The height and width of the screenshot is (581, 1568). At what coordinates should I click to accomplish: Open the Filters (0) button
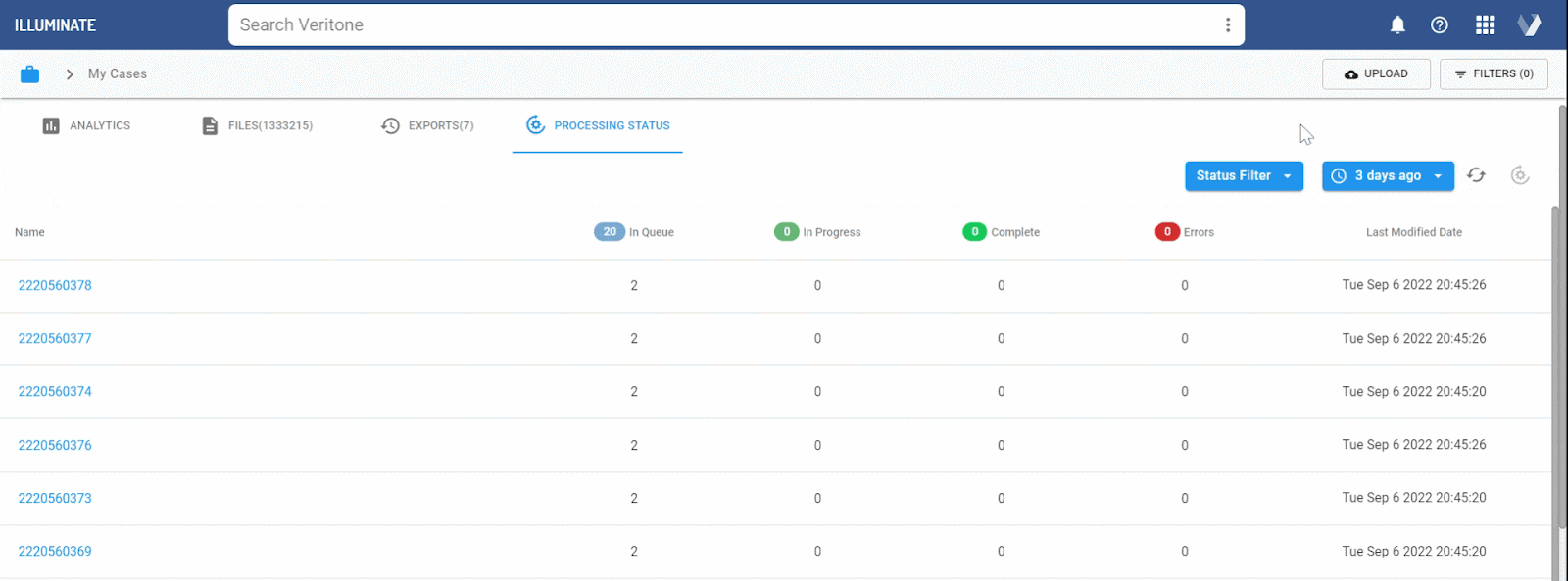[x=1494, y=74]
